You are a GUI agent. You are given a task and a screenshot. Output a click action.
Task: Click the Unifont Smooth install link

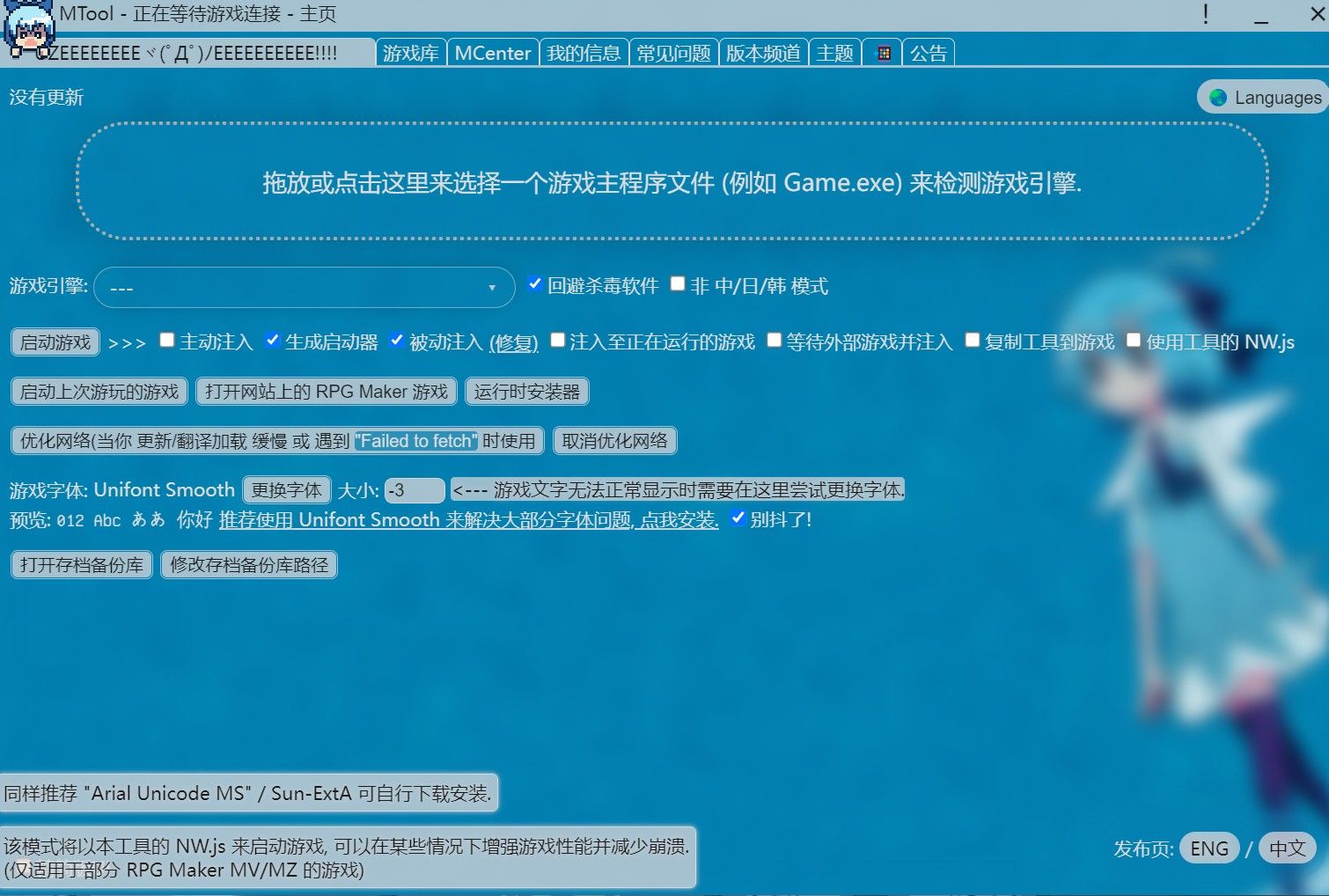tap(469, 520)
